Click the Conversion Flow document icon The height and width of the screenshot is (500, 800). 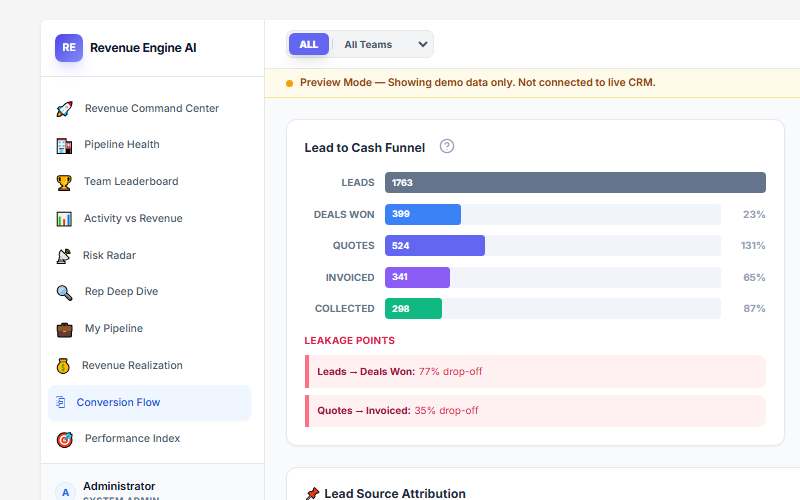click(61, 402)
